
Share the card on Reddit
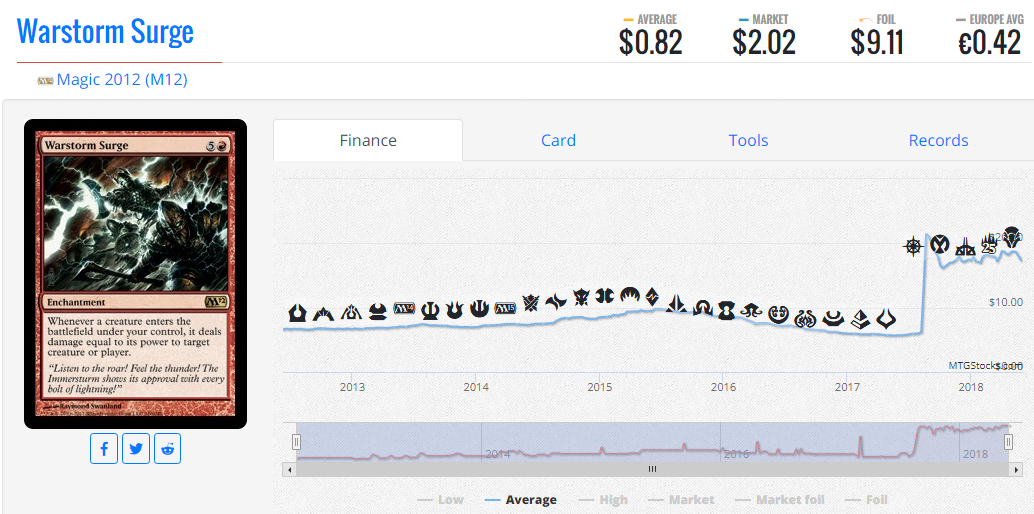click(x=167, y=449)
